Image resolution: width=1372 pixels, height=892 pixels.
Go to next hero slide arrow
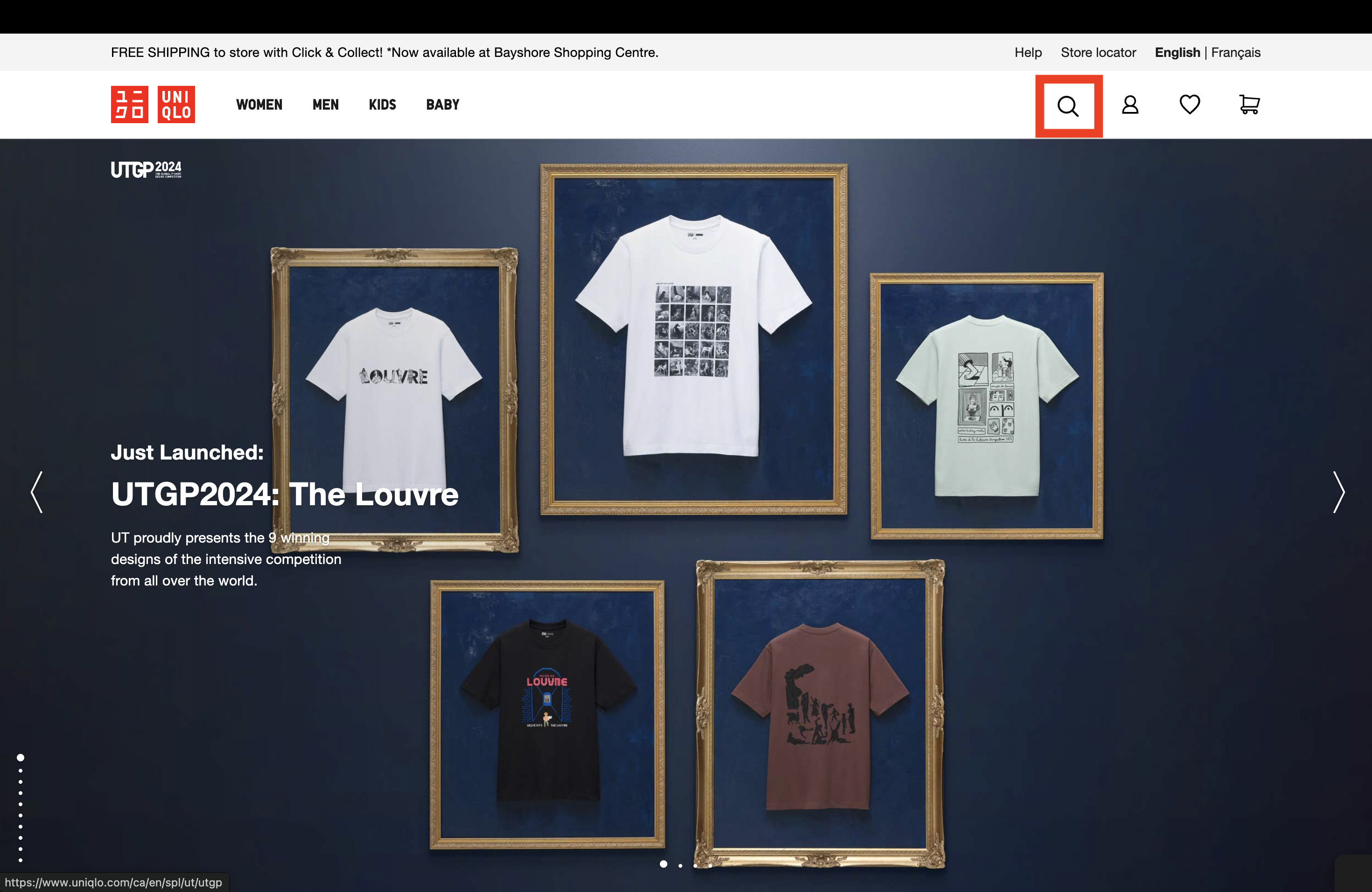point(1338,492)
